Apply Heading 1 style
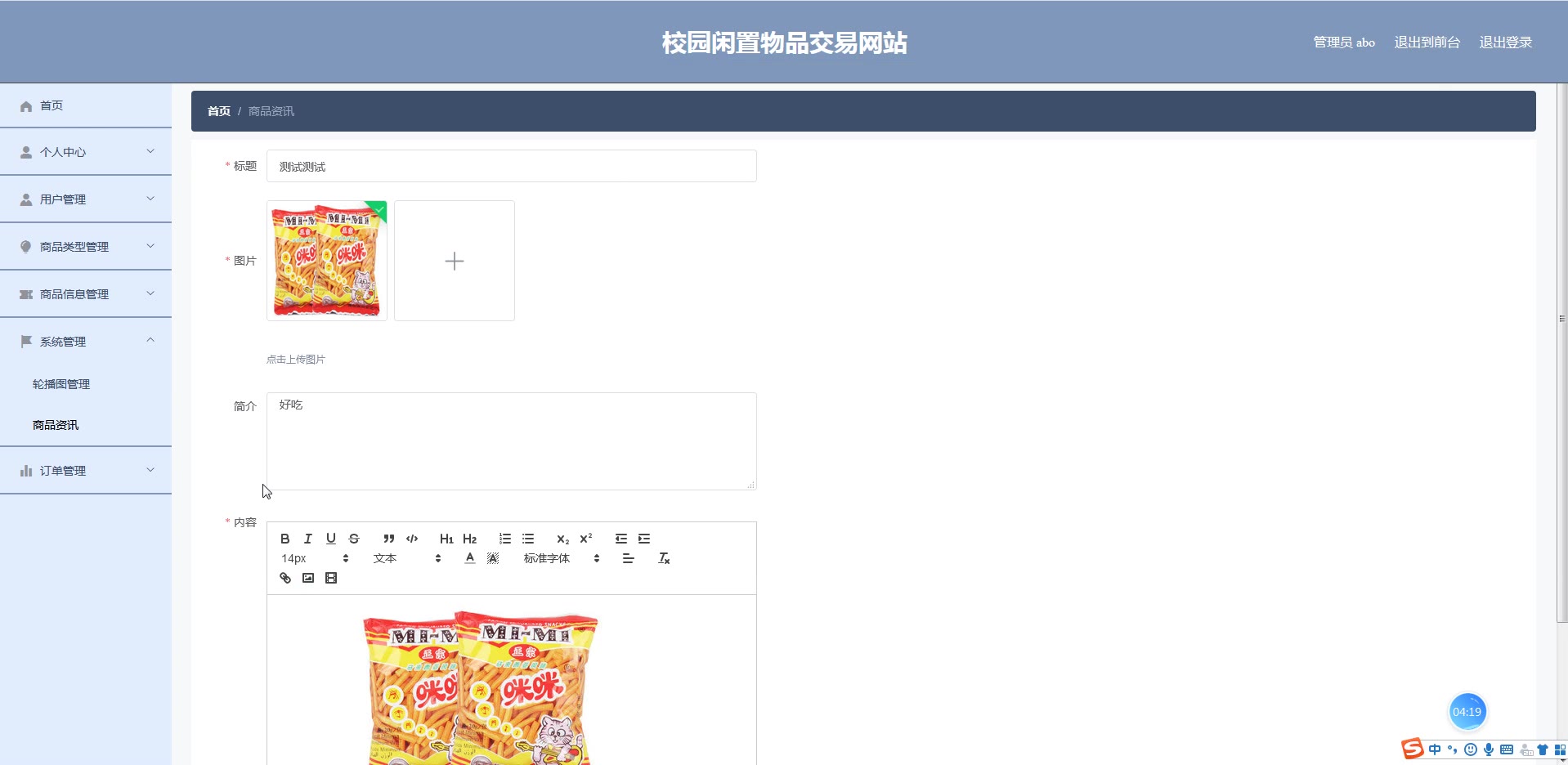Screen dimensions: 1568x765 446,539
